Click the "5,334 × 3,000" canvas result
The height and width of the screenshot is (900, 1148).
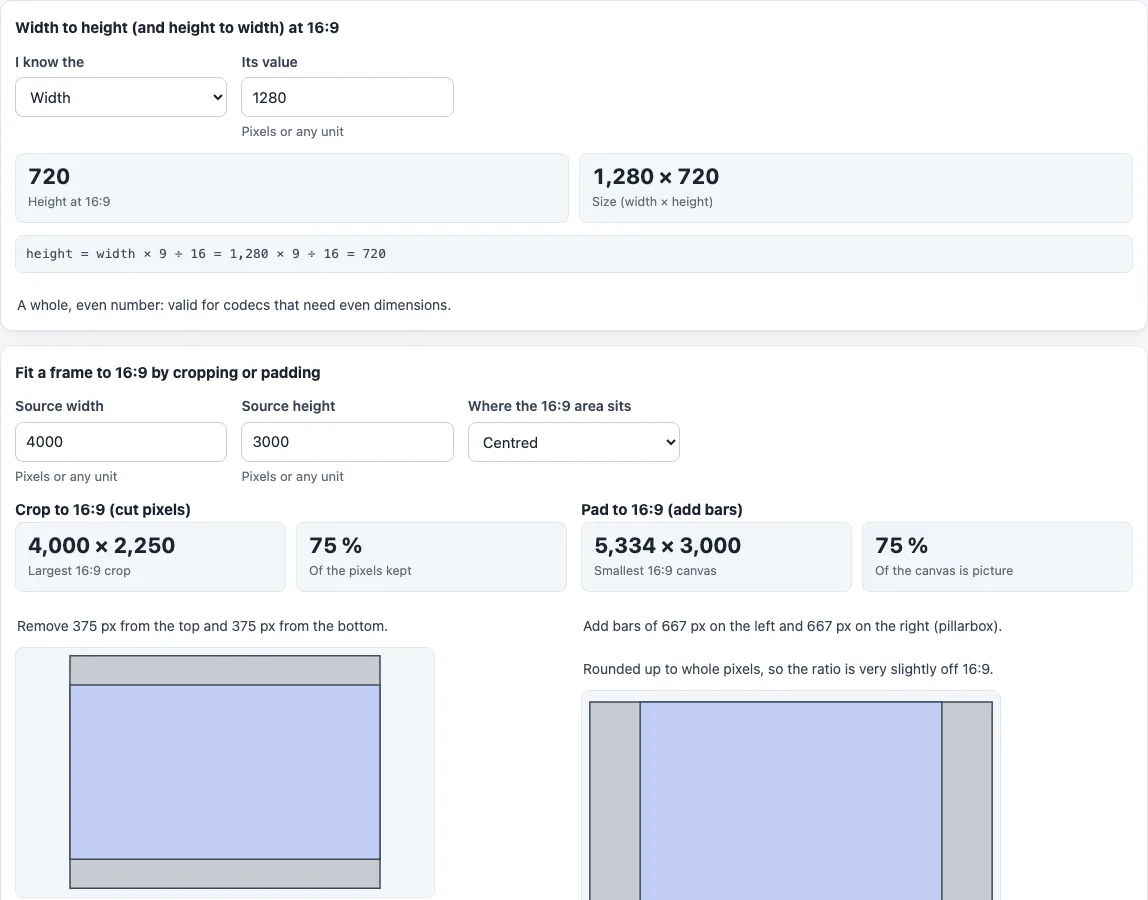pos(668,546)
